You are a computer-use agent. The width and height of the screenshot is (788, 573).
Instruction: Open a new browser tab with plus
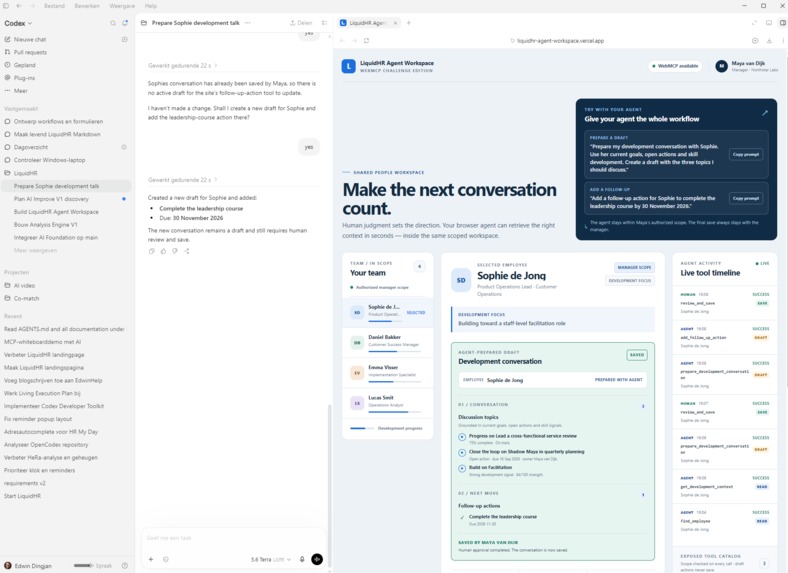pos(409,23)
